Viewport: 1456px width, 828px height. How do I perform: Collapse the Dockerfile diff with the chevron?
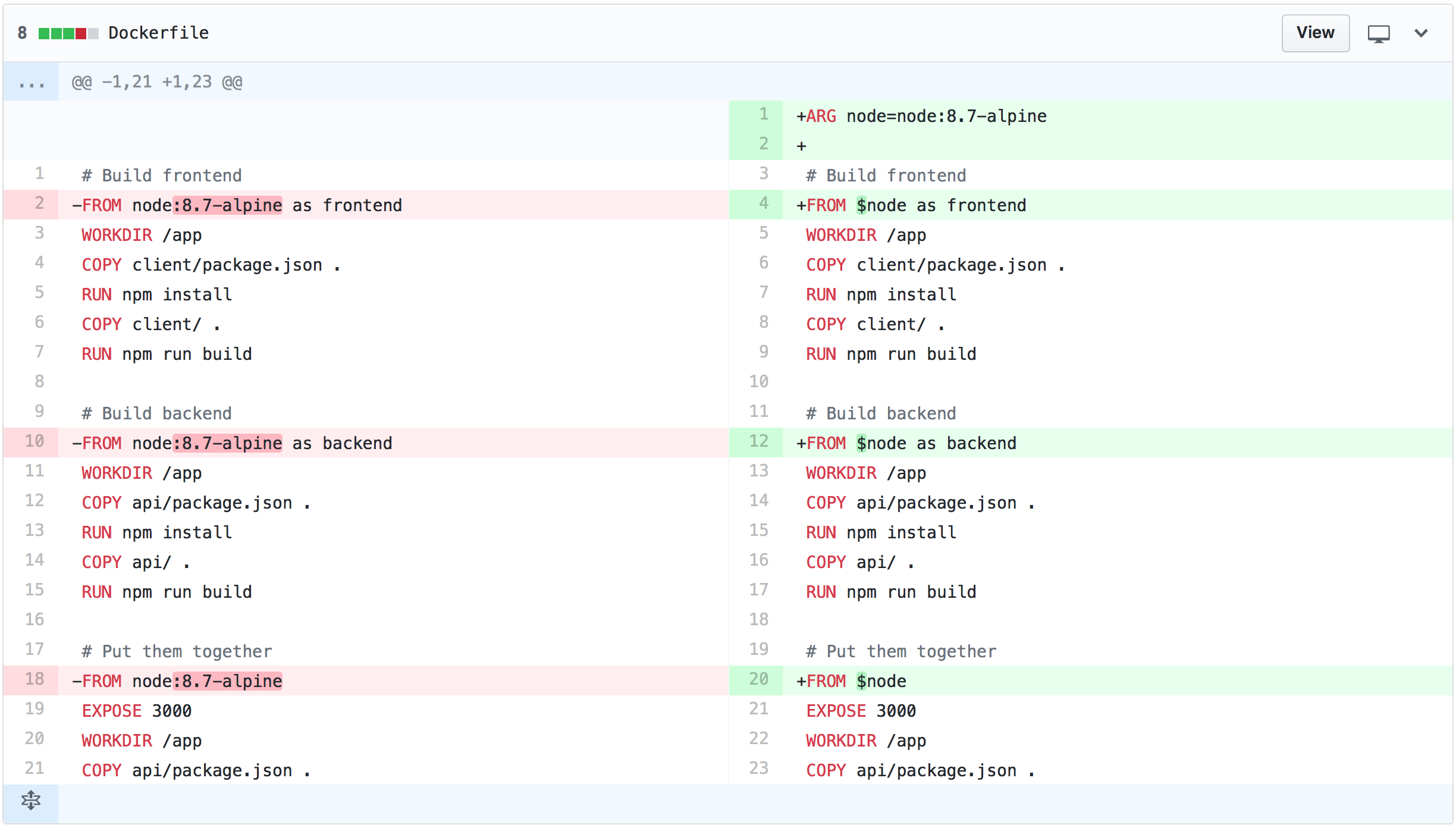click(x=1421, y=33)
